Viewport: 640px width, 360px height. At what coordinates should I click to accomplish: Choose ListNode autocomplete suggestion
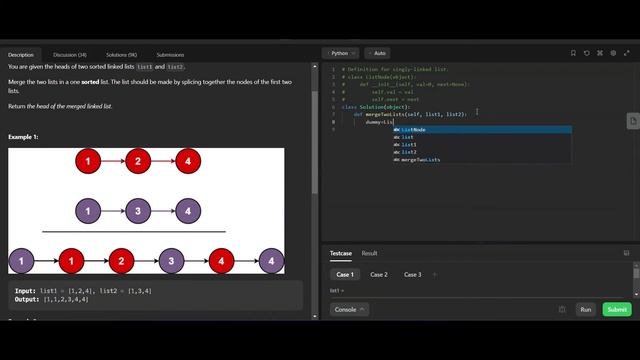coord(482,130)
